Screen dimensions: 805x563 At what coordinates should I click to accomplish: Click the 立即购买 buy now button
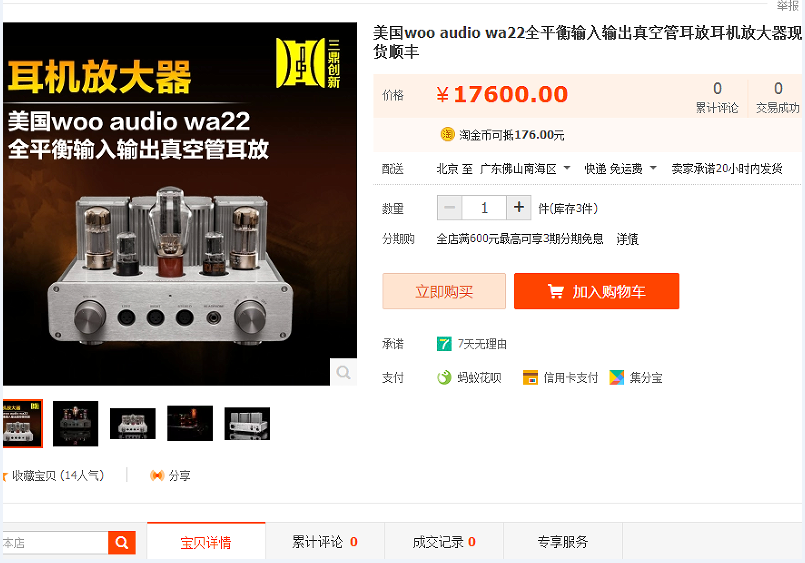point(444,291)
